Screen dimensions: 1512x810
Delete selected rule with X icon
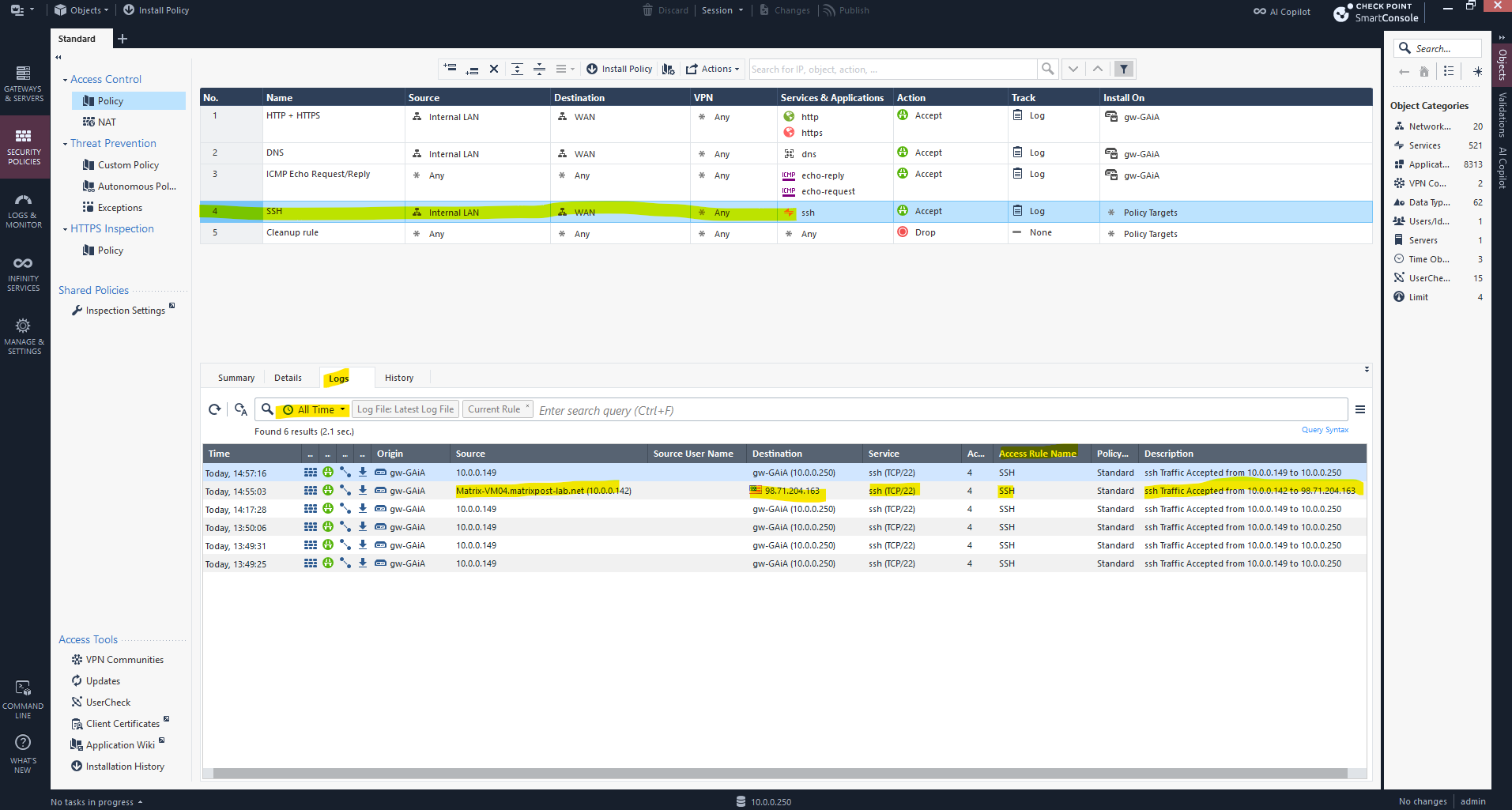pyautogui.click(x=494, y=69)
